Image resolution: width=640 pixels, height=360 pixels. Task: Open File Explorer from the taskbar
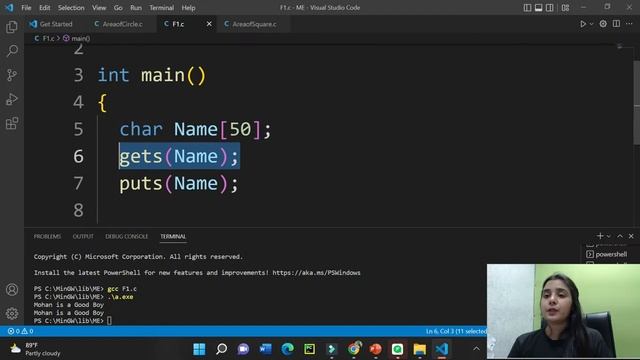click(x=420, y=349)
